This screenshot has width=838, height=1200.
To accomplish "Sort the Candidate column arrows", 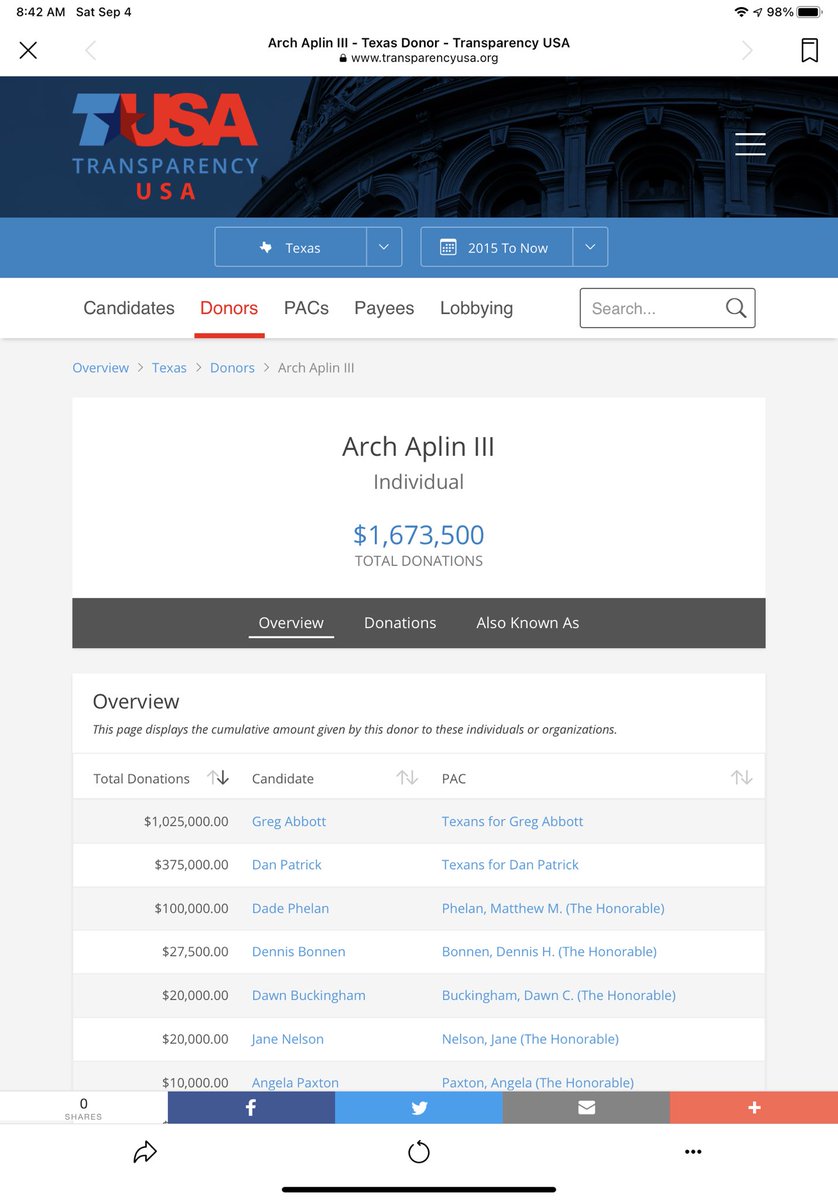I will 407,778.
